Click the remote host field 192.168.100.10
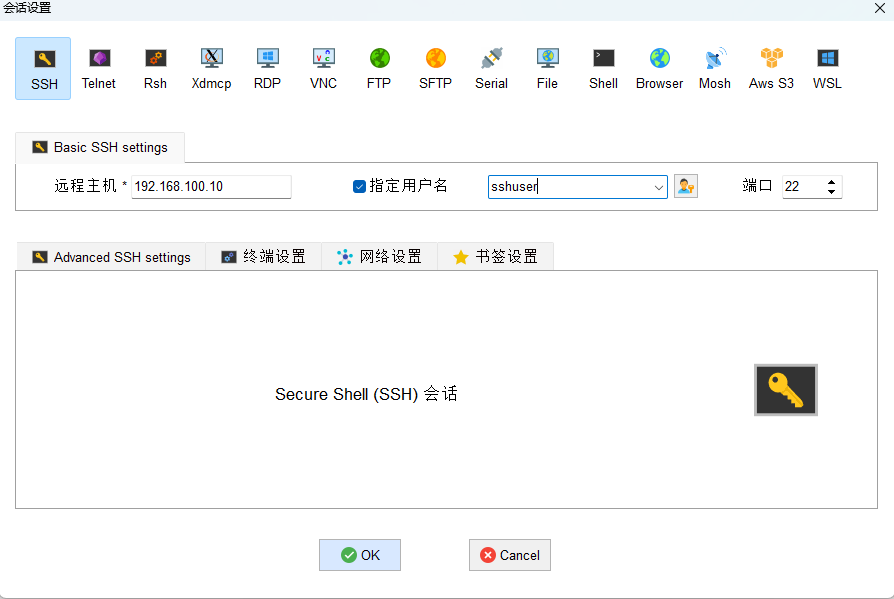Viewport: 894px width, 599px height. click(211, 187)
